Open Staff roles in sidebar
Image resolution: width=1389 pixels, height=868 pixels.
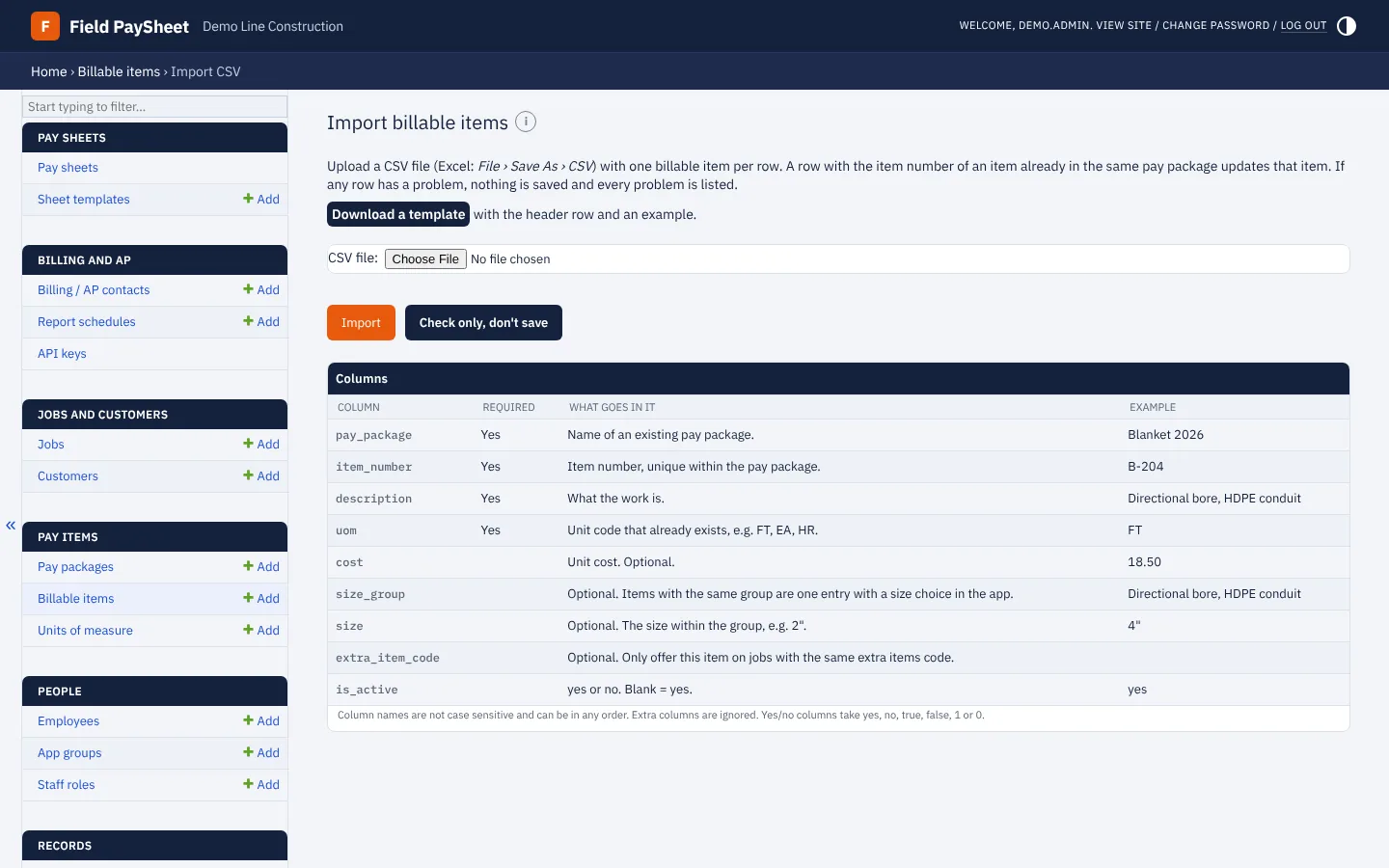(x=67, y=785)
